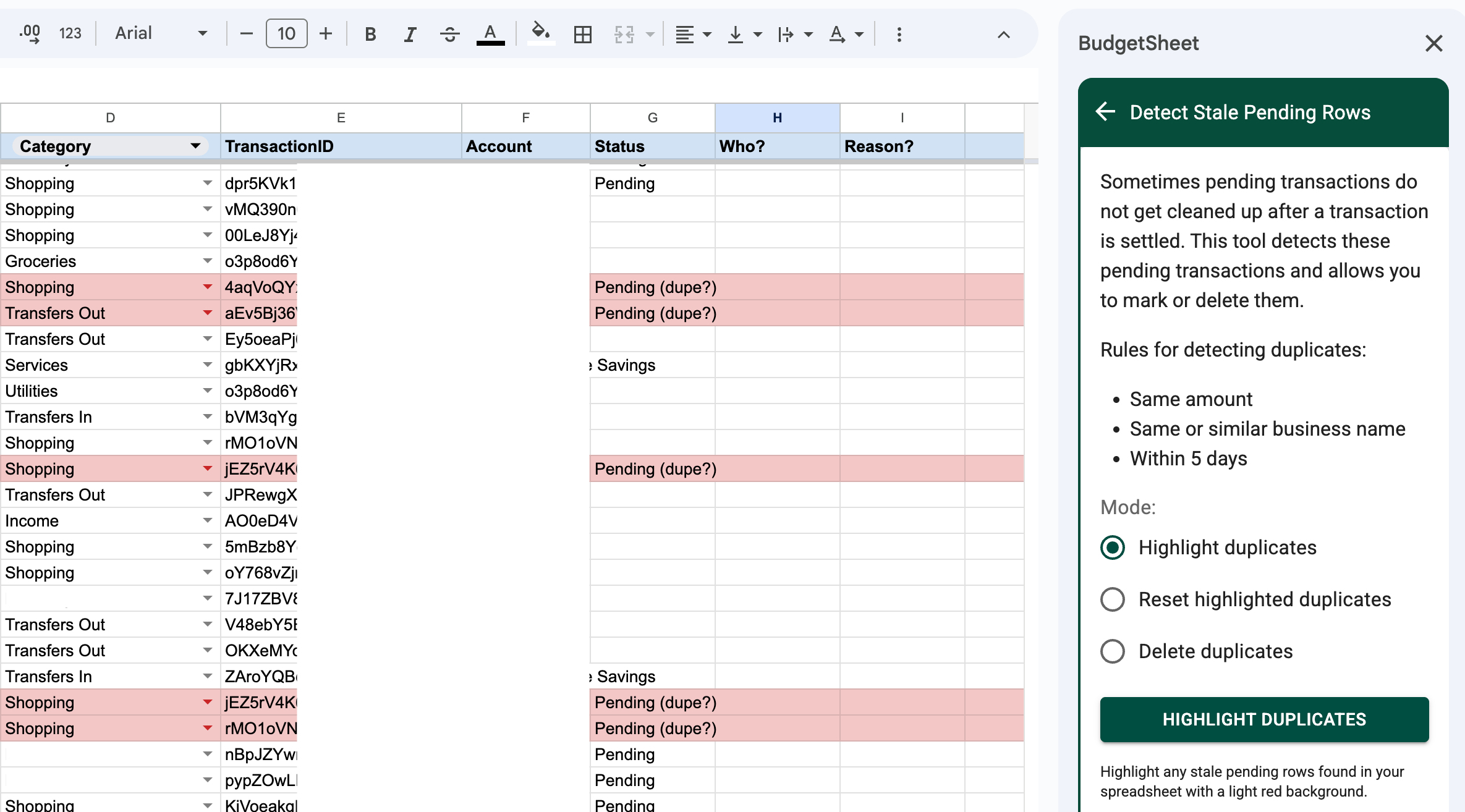
Task: Select column E header
Action: click(341, 117)
